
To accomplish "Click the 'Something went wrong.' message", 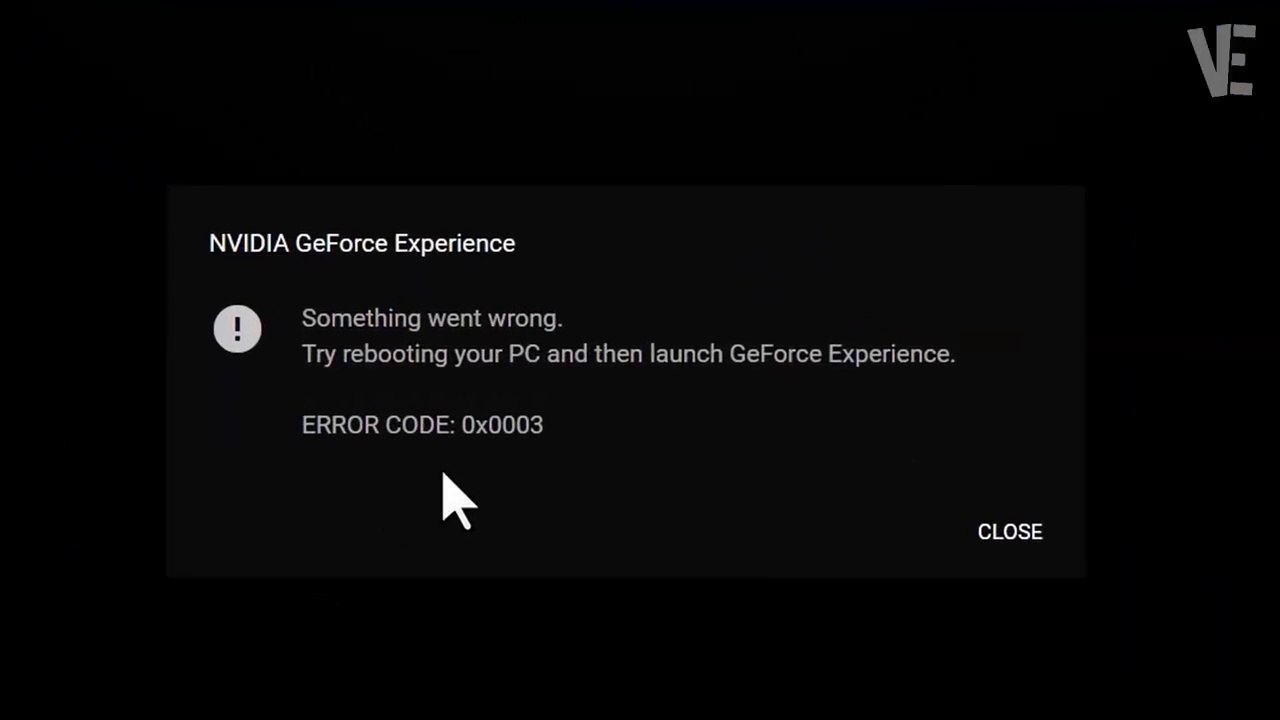I will pos(432,318).
